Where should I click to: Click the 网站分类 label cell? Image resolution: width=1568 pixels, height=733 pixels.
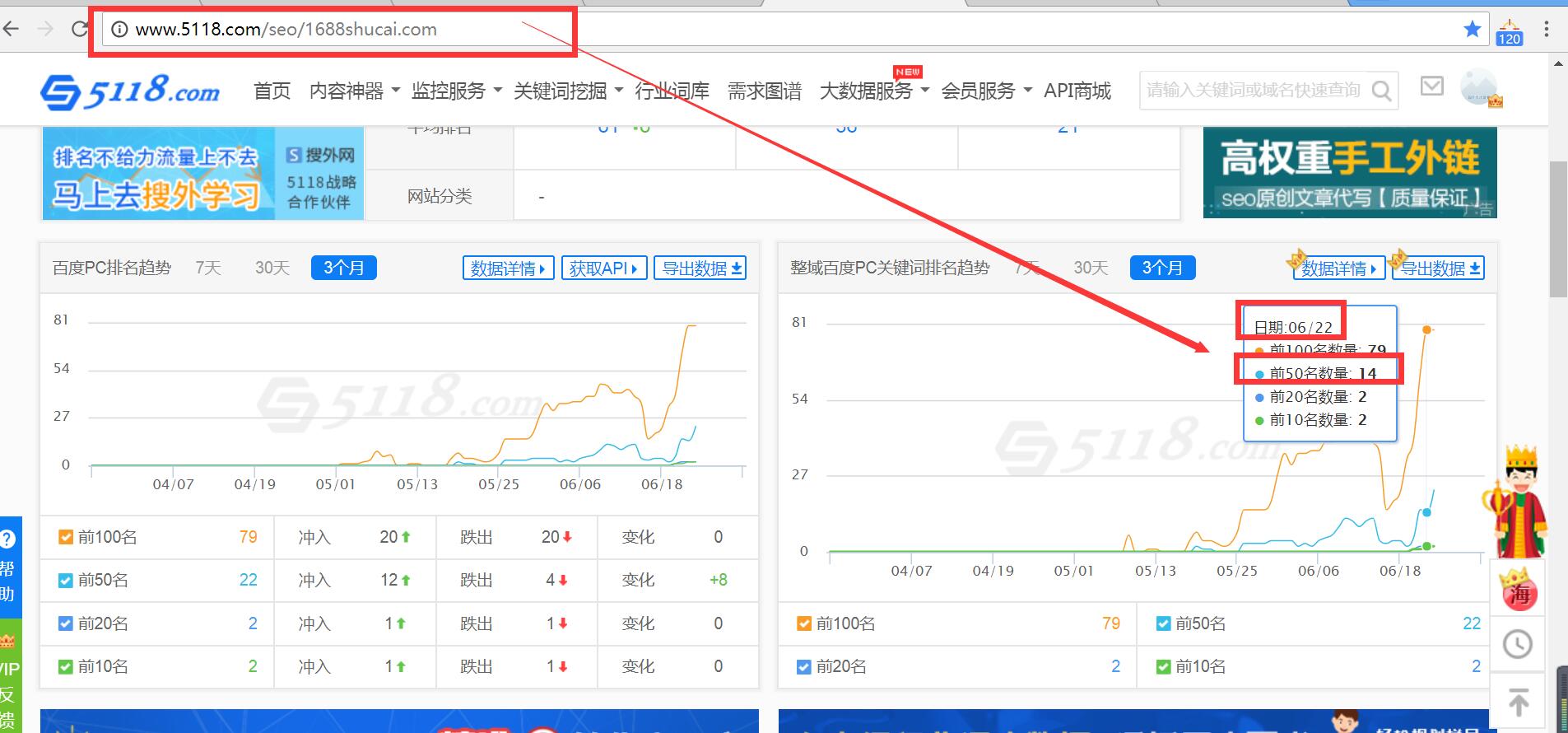pyautogui.click(x=440, y=196)
